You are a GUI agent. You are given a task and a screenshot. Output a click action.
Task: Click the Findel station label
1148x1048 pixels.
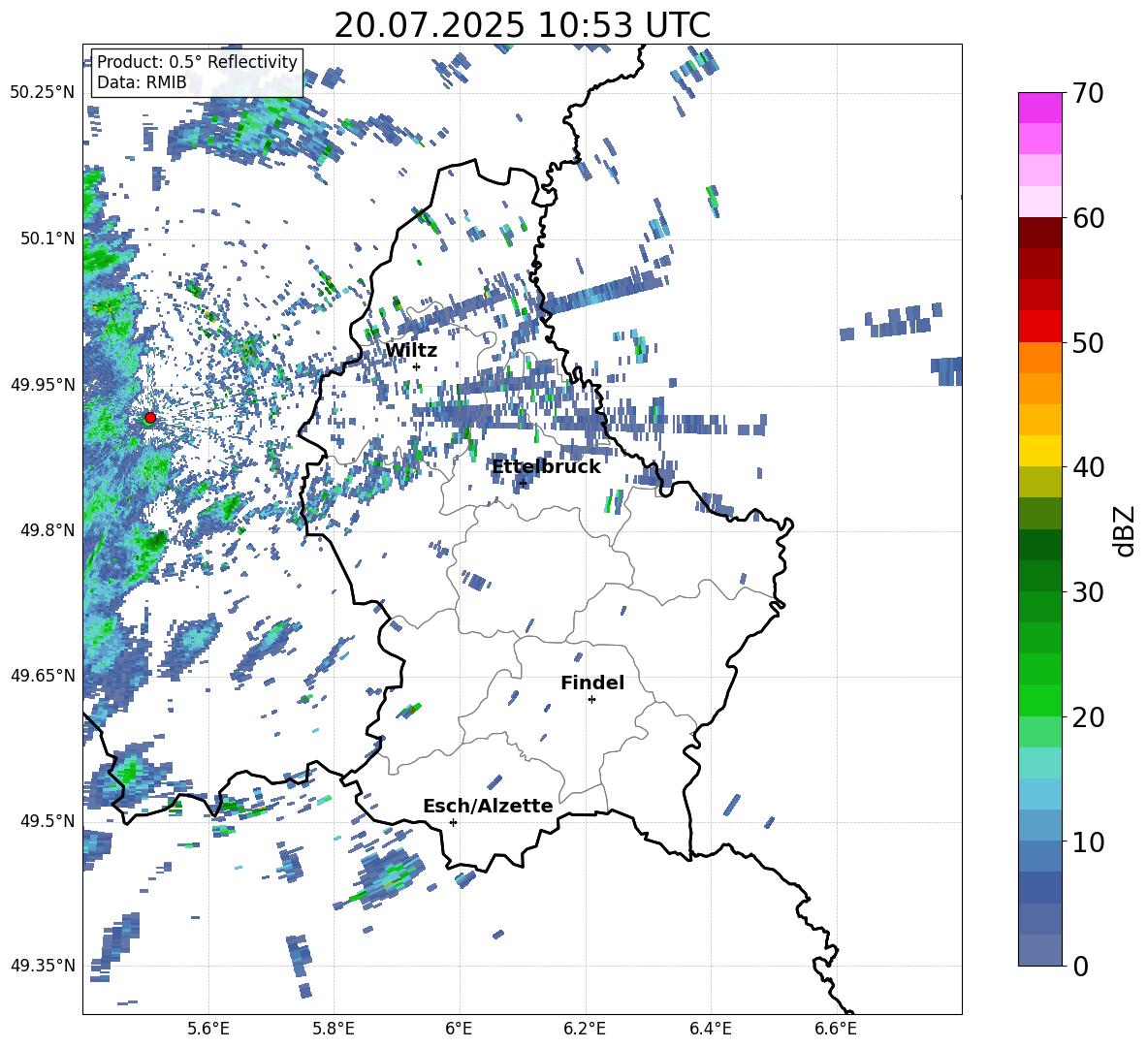coord(592,683)
